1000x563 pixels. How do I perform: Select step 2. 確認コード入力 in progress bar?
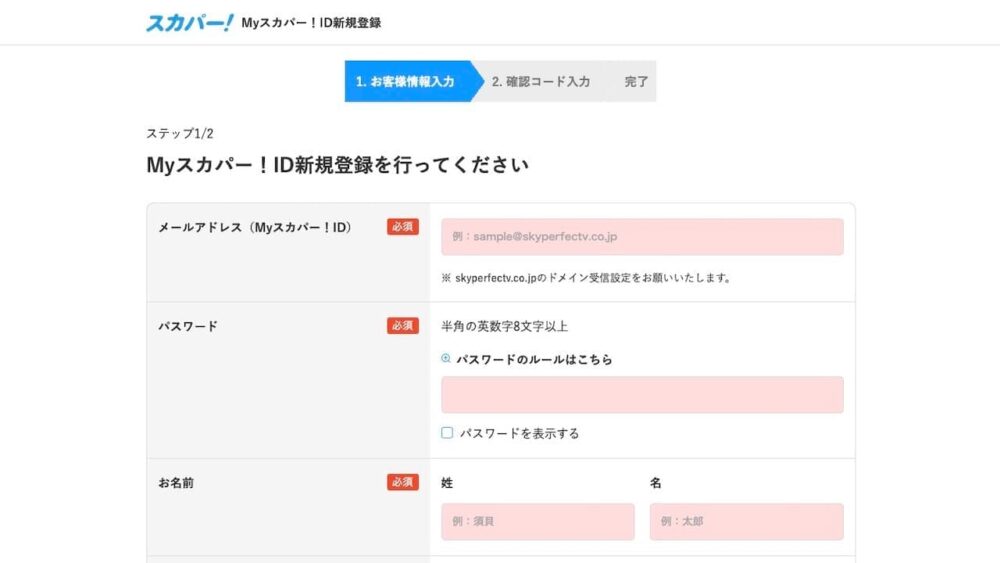pyautogui.click(x=541, y=82)
